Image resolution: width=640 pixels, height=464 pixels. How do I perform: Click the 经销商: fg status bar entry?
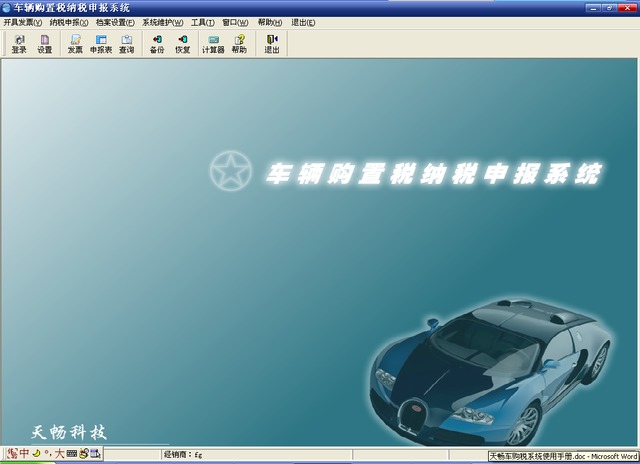(183, 455)
